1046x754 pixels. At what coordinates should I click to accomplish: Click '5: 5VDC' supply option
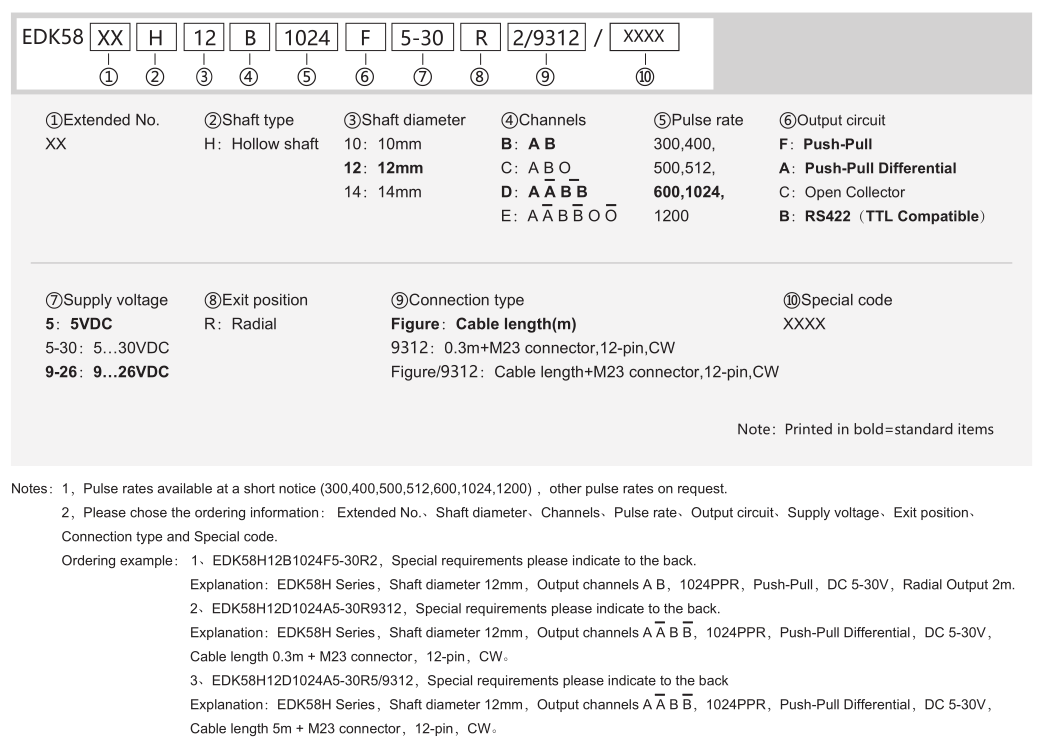click(79, 324)
